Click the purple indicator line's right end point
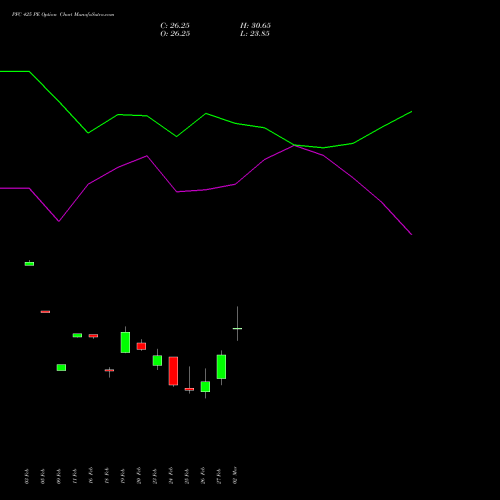This screenshot has height=500, width=500. point(412,235)
